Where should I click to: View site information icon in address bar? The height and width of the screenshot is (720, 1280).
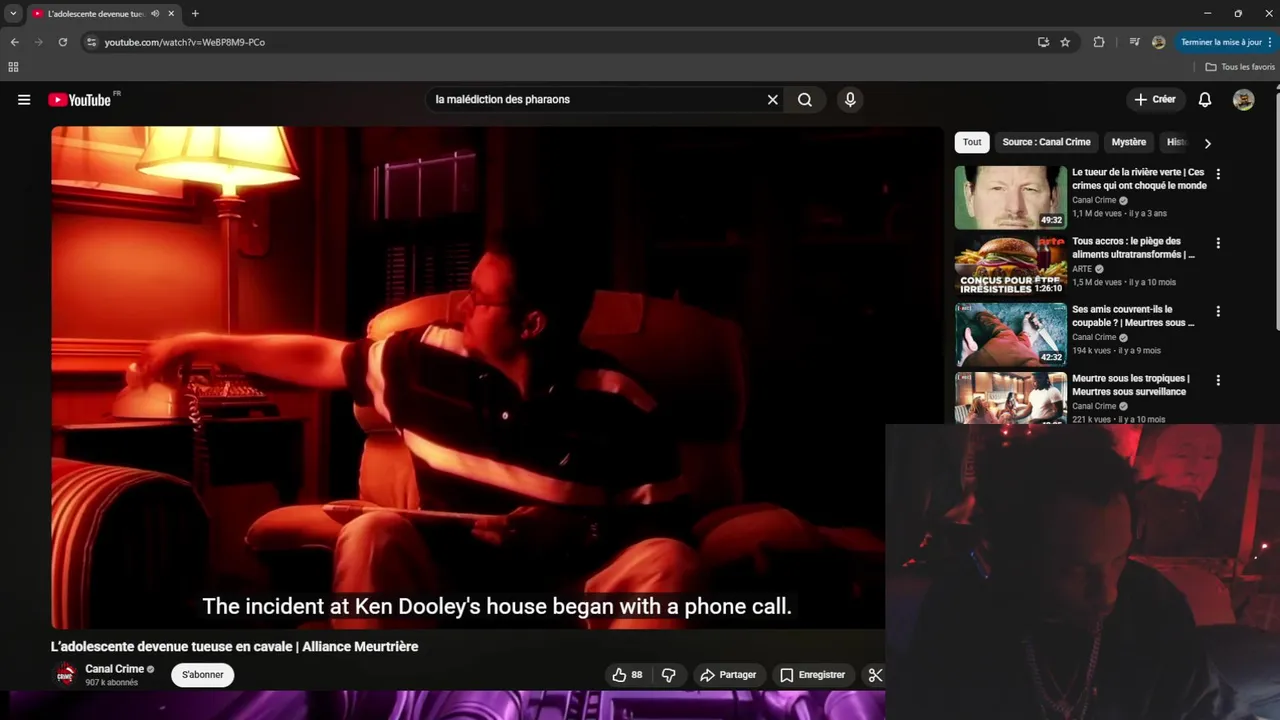(91, 42)
